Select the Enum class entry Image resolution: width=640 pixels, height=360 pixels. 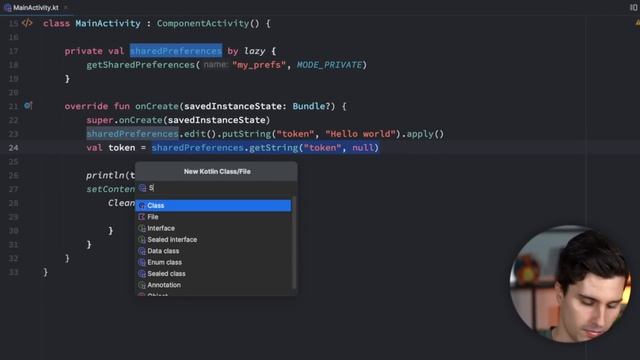(213, 262)
